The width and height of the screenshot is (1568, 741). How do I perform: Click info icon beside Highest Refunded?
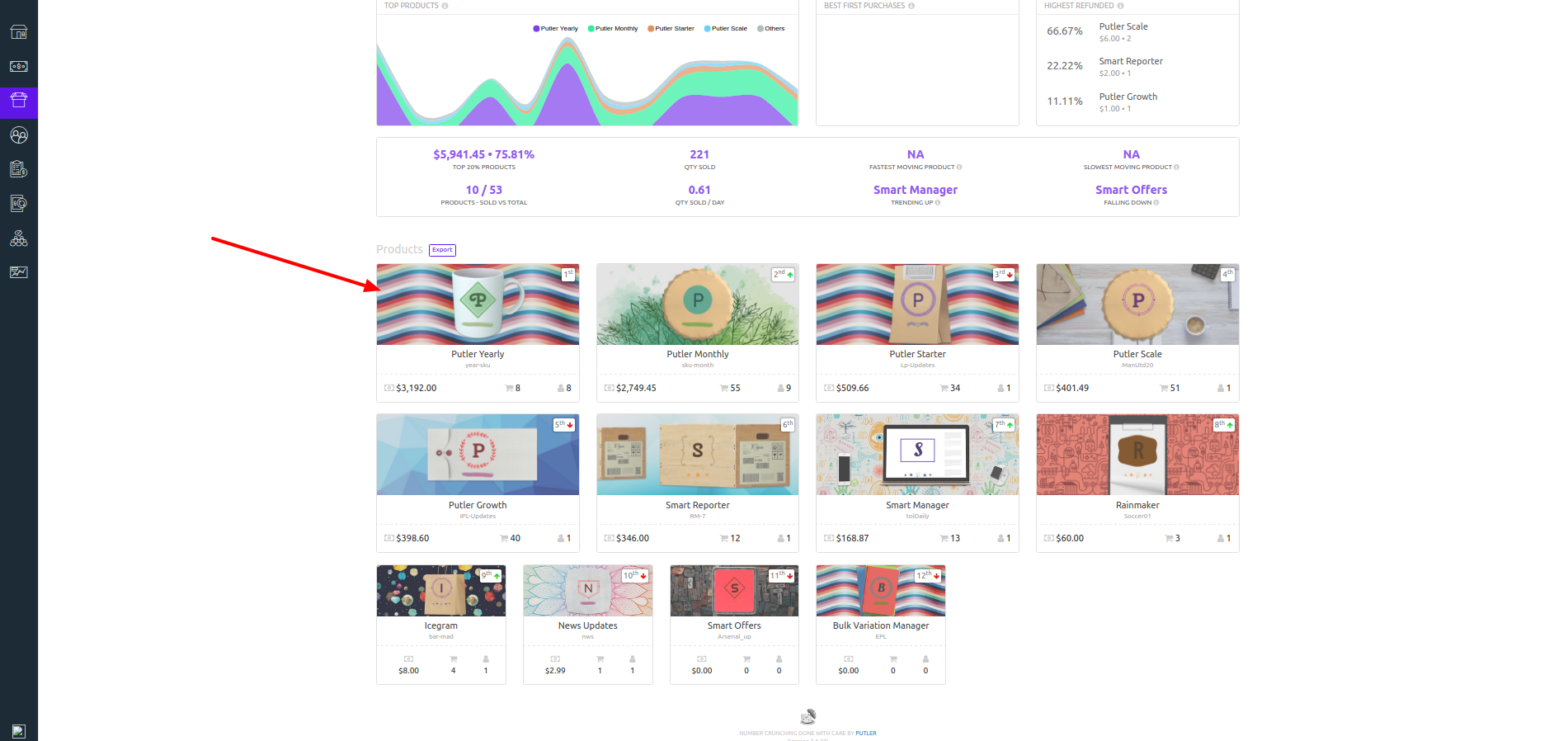click(x=1120, y=6)
